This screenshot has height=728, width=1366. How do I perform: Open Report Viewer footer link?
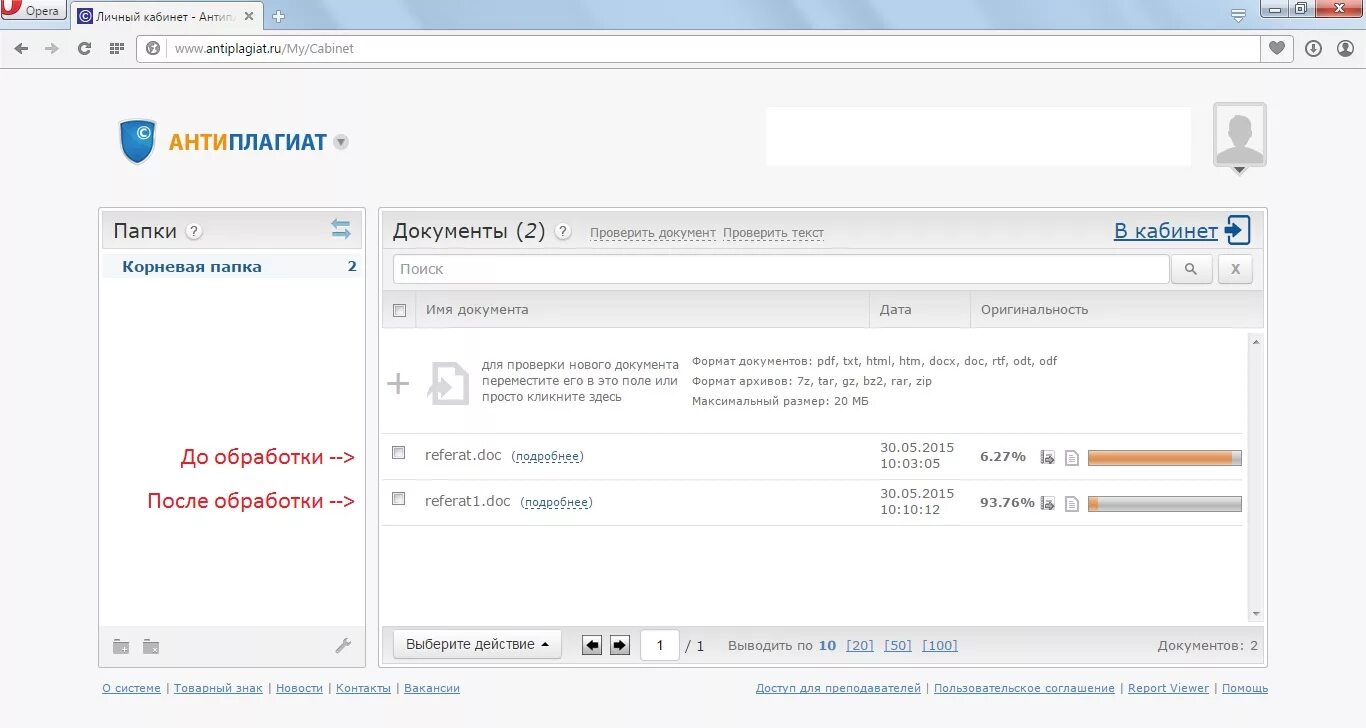[1168, 688]
